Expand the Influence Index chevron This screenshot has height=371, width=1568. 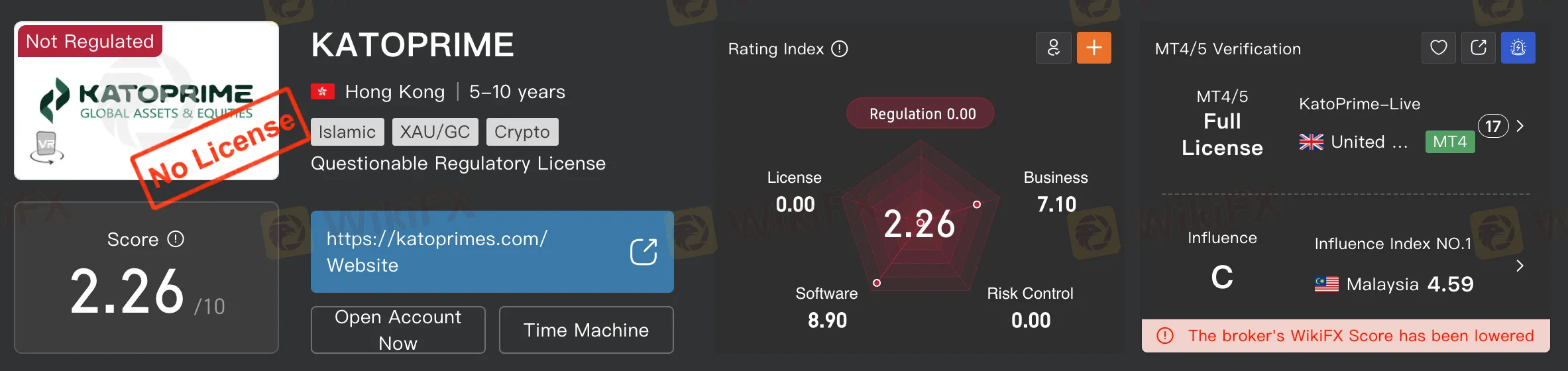pos(1520,266)
